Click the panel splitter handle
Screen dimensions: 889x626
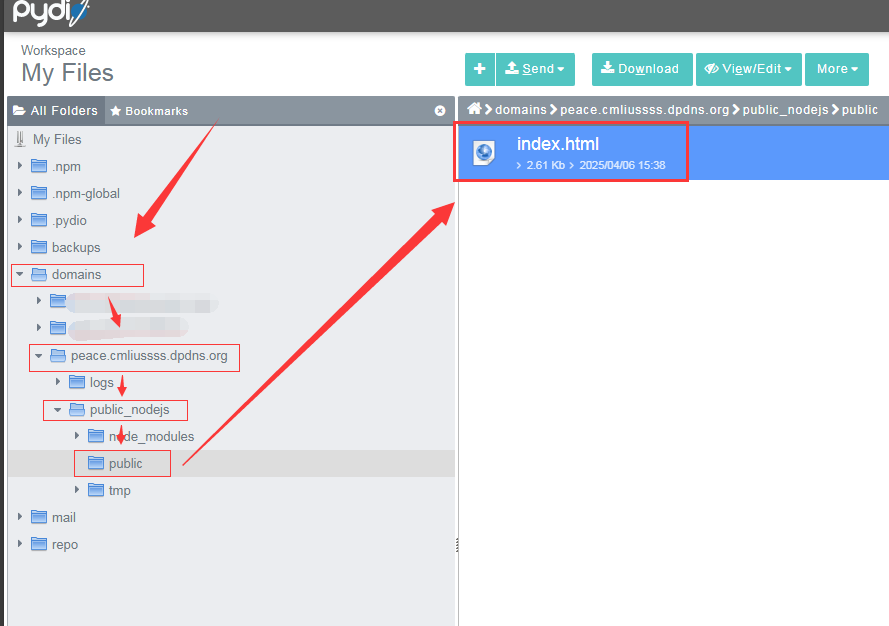click(x=457, y=545)
